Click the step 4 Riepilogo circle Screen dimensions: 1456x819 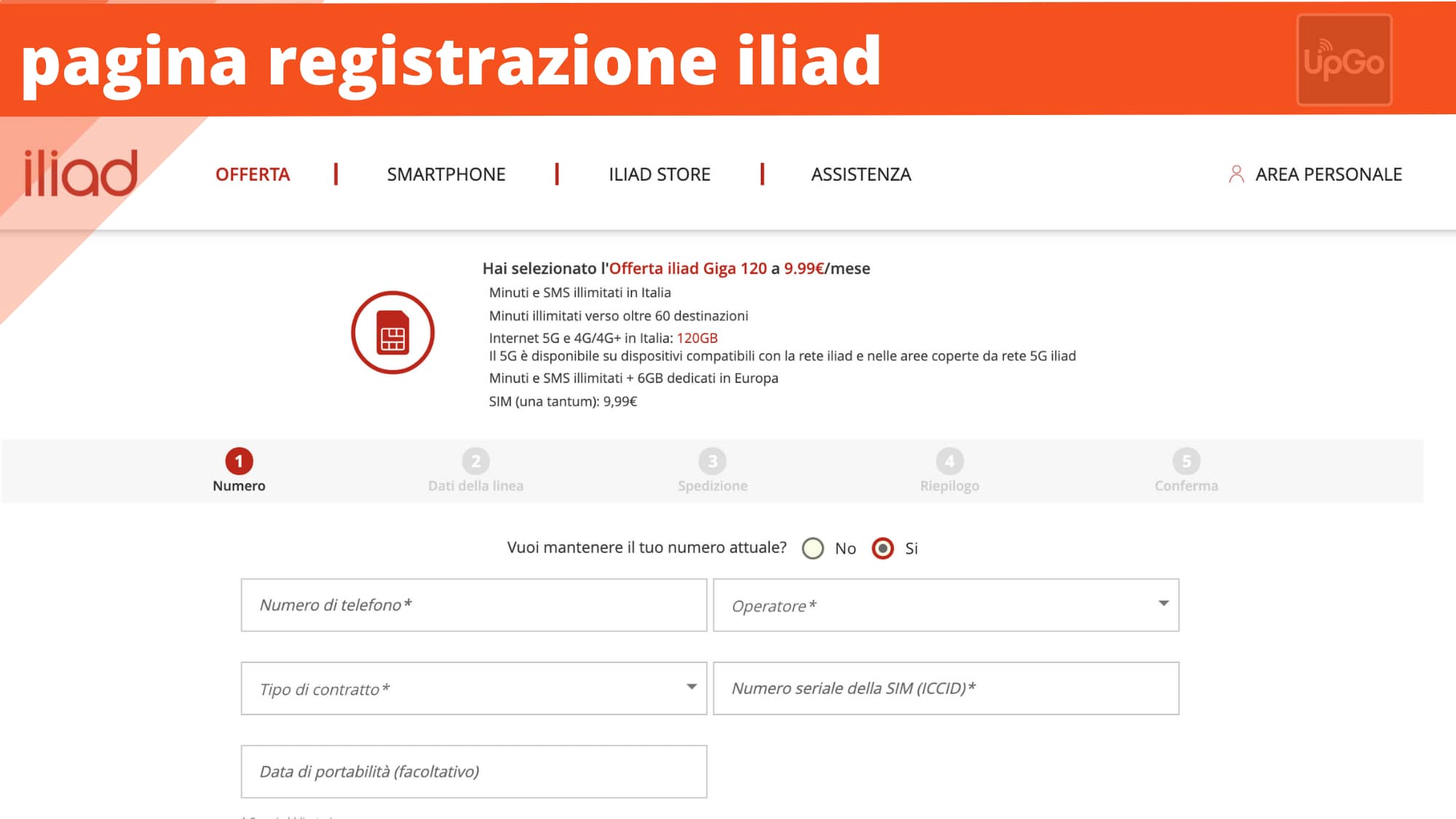(x=949, y=461)
